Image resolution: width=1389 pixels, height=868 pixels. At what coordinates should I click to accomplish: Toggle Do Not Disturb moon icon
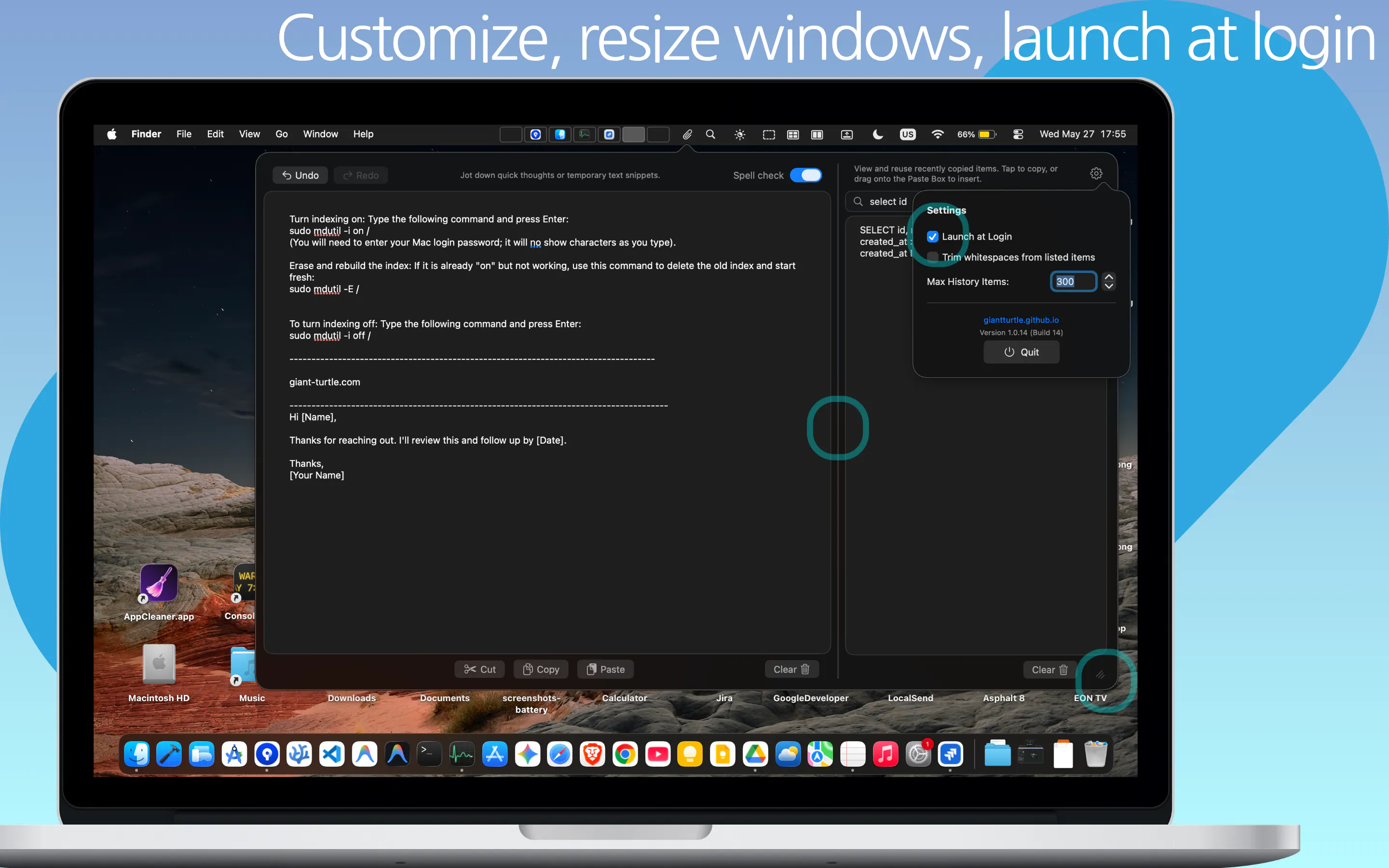pyautogui.click(x=877, y=135)
